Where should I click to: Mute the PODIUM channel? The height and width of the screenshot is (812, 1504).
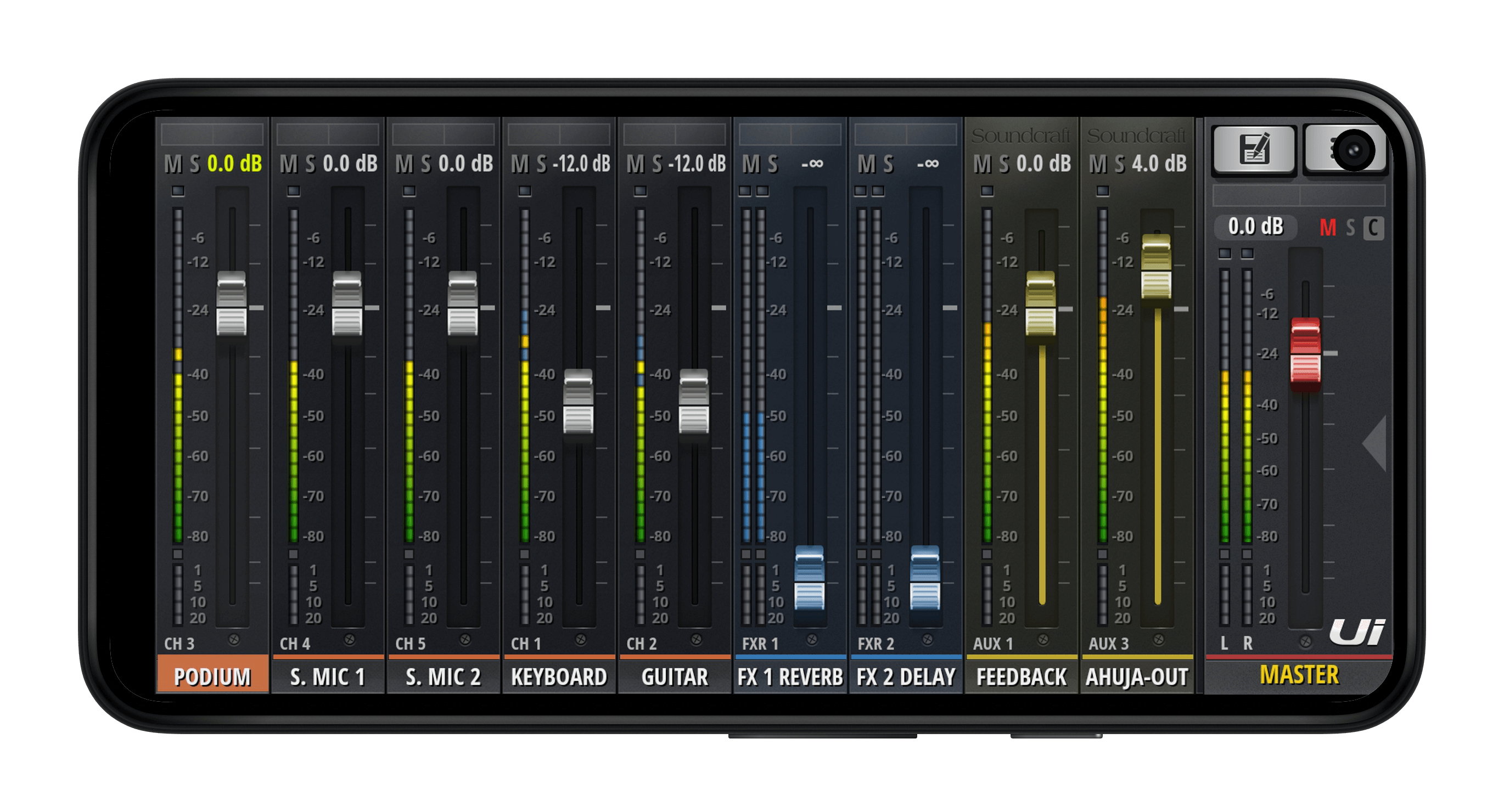point(173,164)
